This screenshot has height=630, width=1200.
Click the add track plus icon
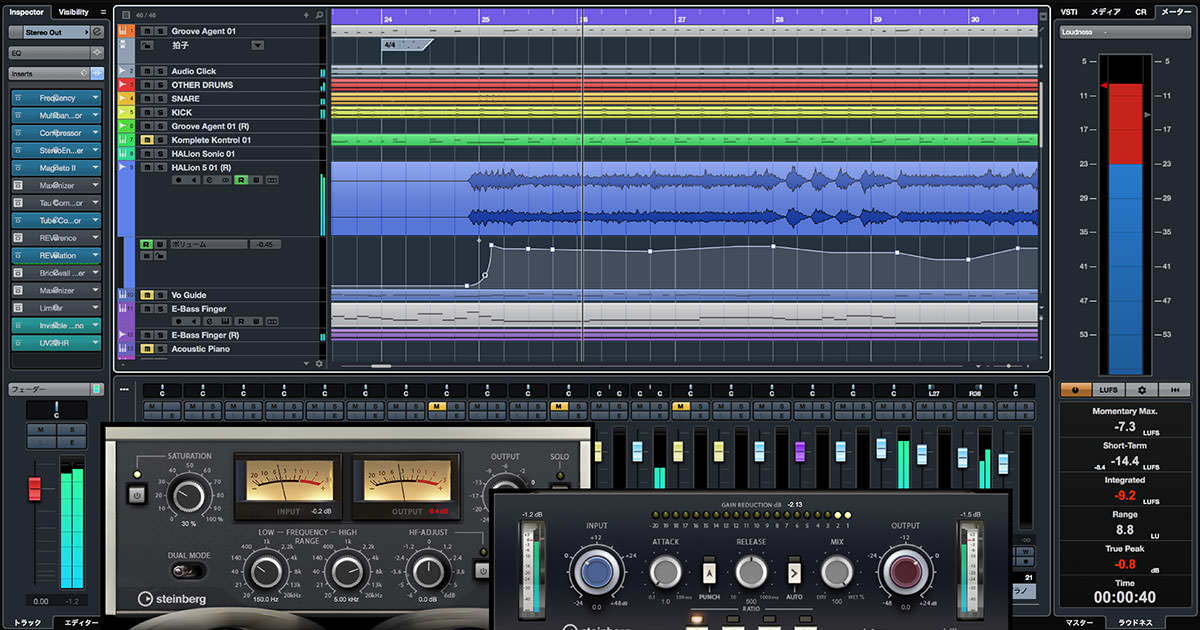tap(306, 17)
